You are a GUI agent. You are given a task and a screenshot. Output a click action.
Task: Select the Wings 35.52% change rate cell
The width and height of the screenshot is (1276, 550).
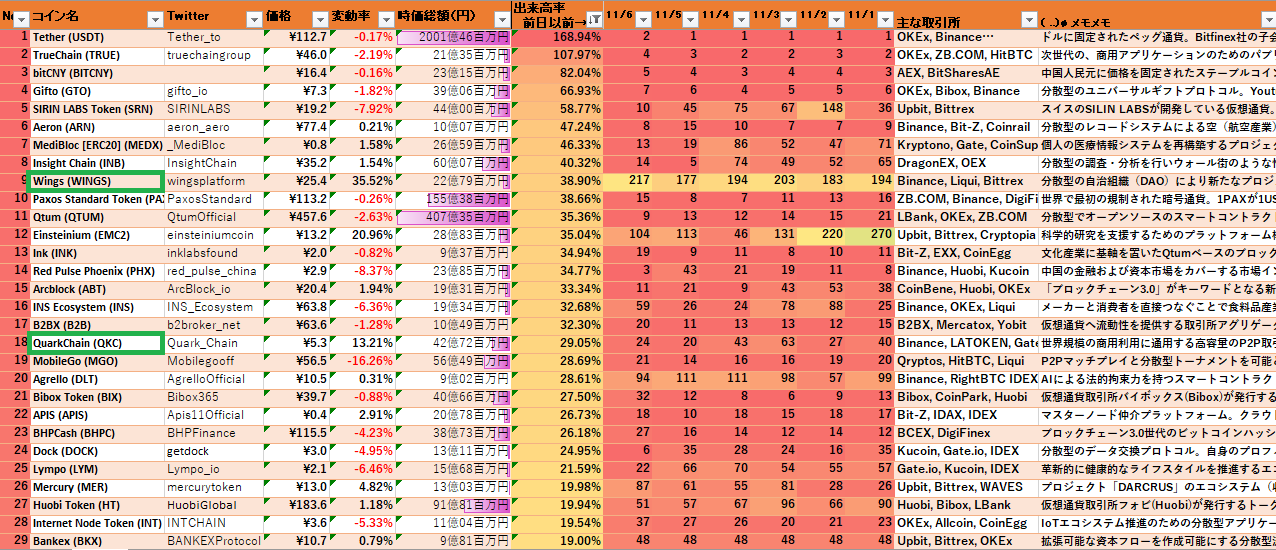362,181
